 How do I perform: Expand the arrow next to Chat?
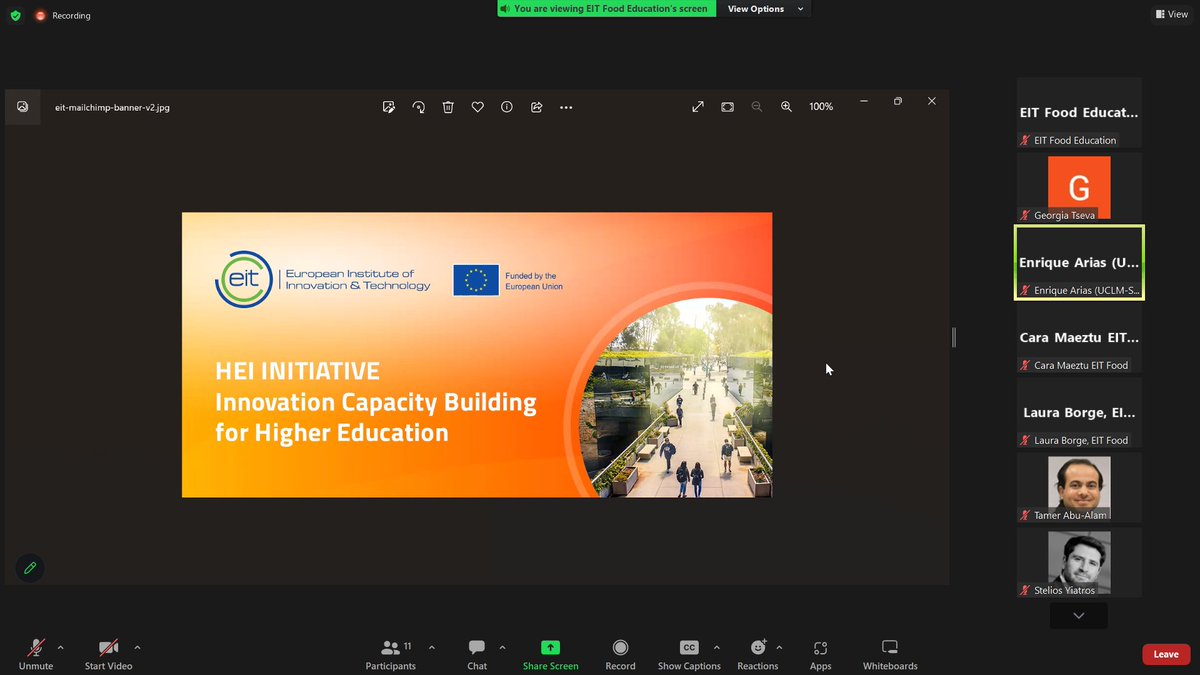[502, 647]
